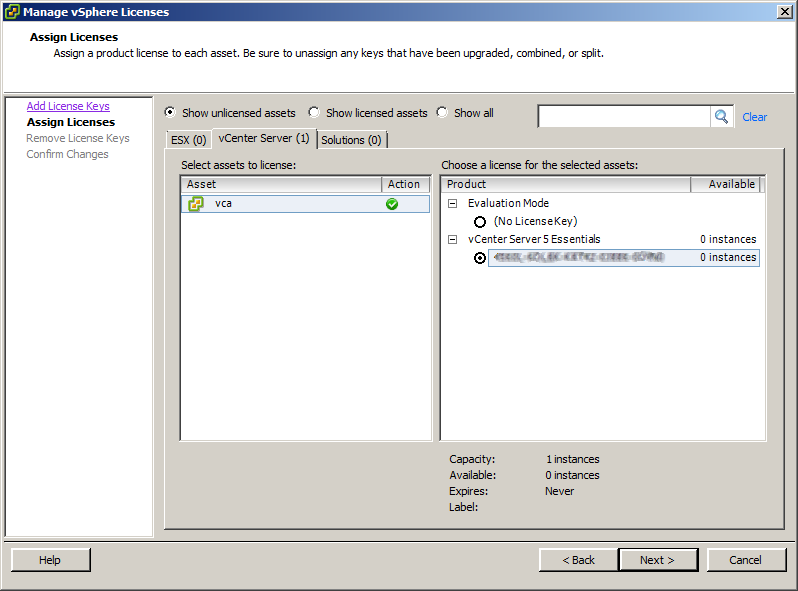This screenshot has height=591, width=798.
Task: Select the vca asset row
Action: [x=305, y=204]
